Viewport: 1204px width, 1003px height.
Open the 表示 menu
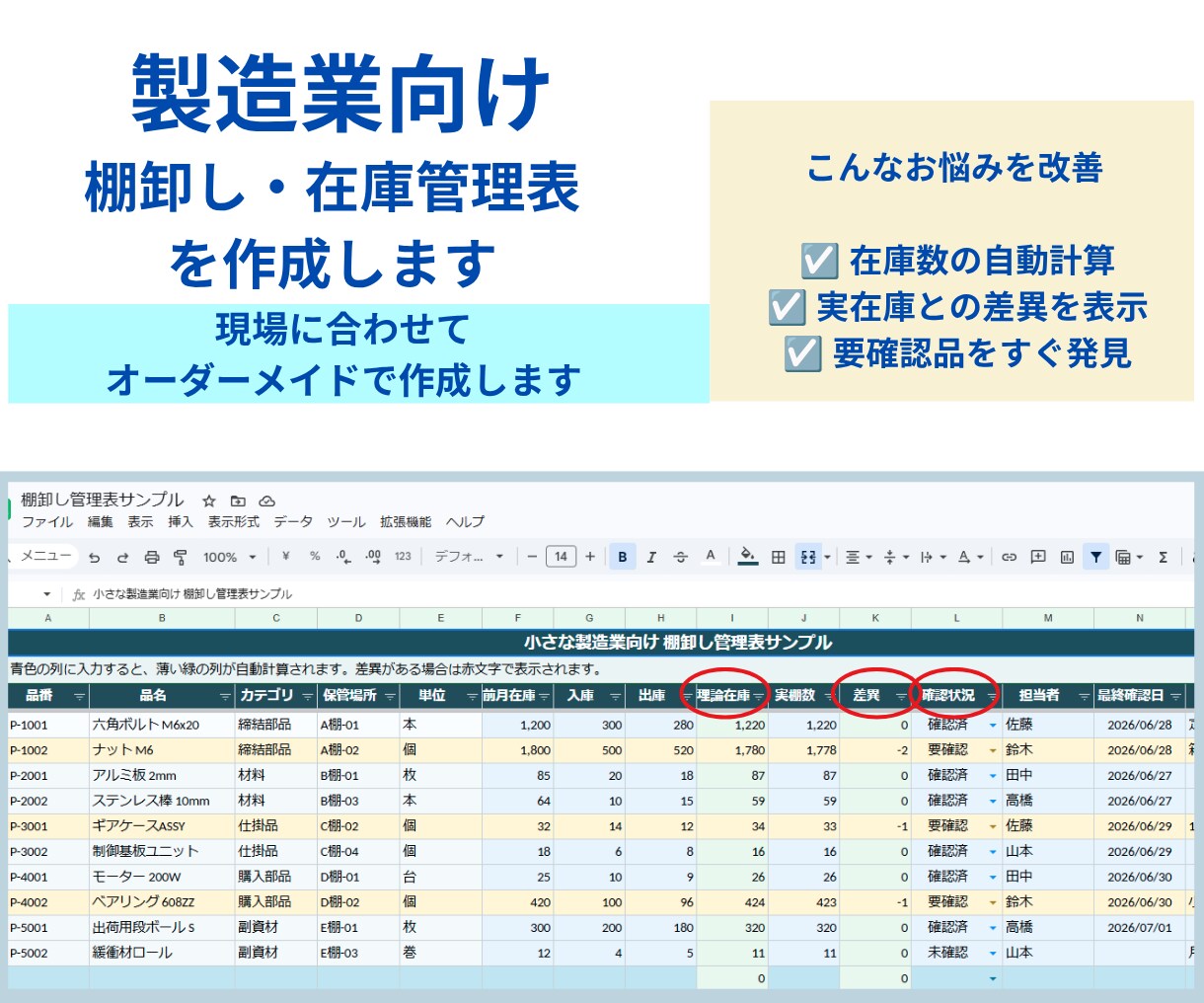point(140,522)
